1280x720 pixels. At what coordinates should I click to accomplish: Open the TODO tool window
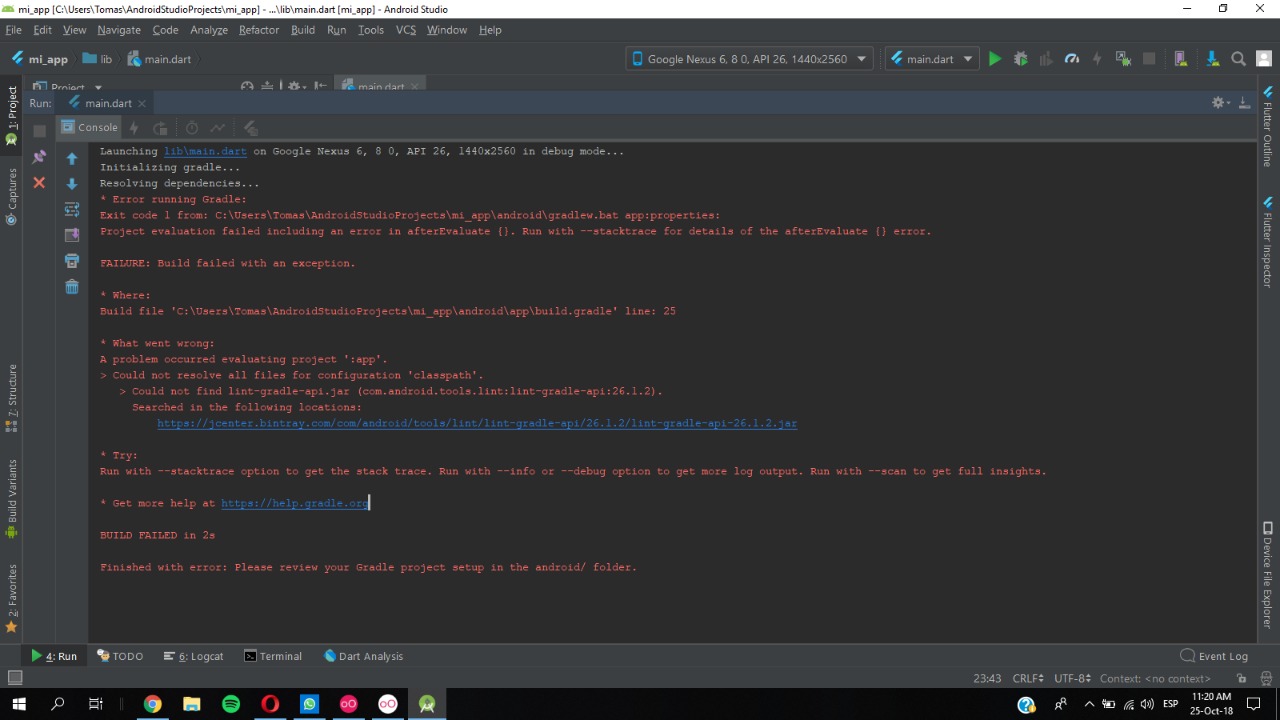point(120,656)
